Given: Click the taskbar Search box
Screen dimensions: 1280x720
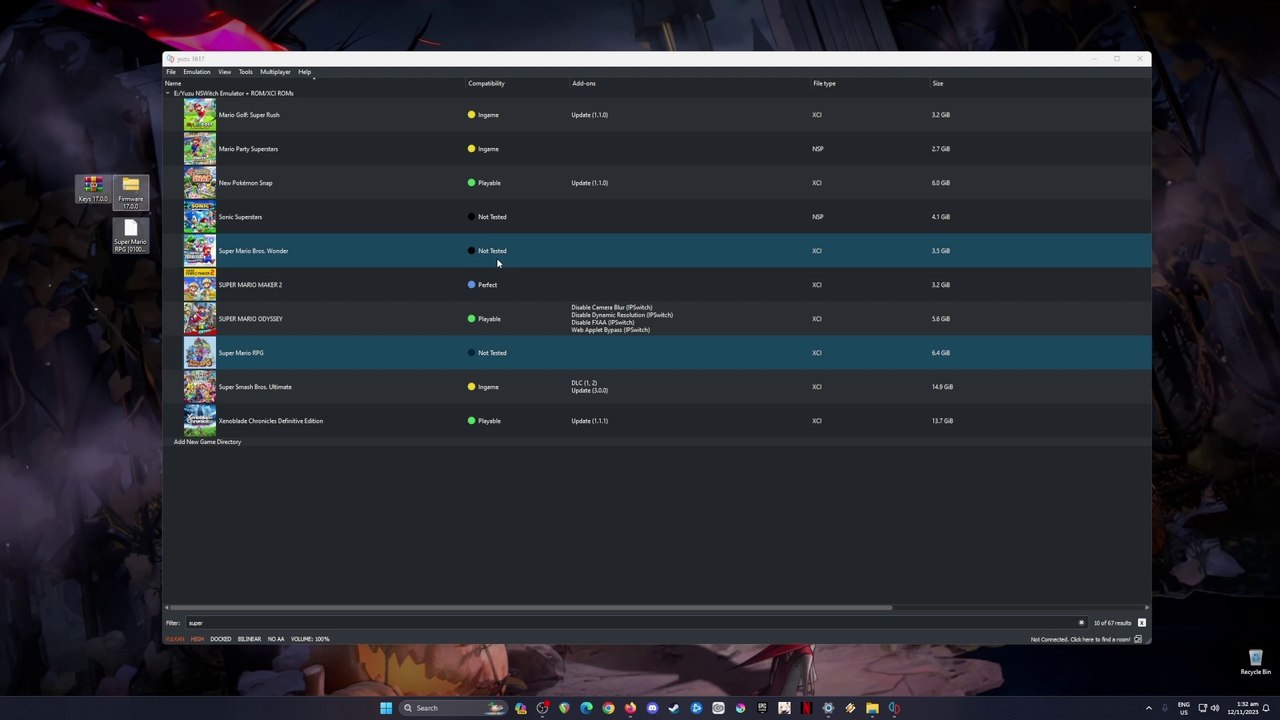Looking at the screenshot, I should 454,708.
